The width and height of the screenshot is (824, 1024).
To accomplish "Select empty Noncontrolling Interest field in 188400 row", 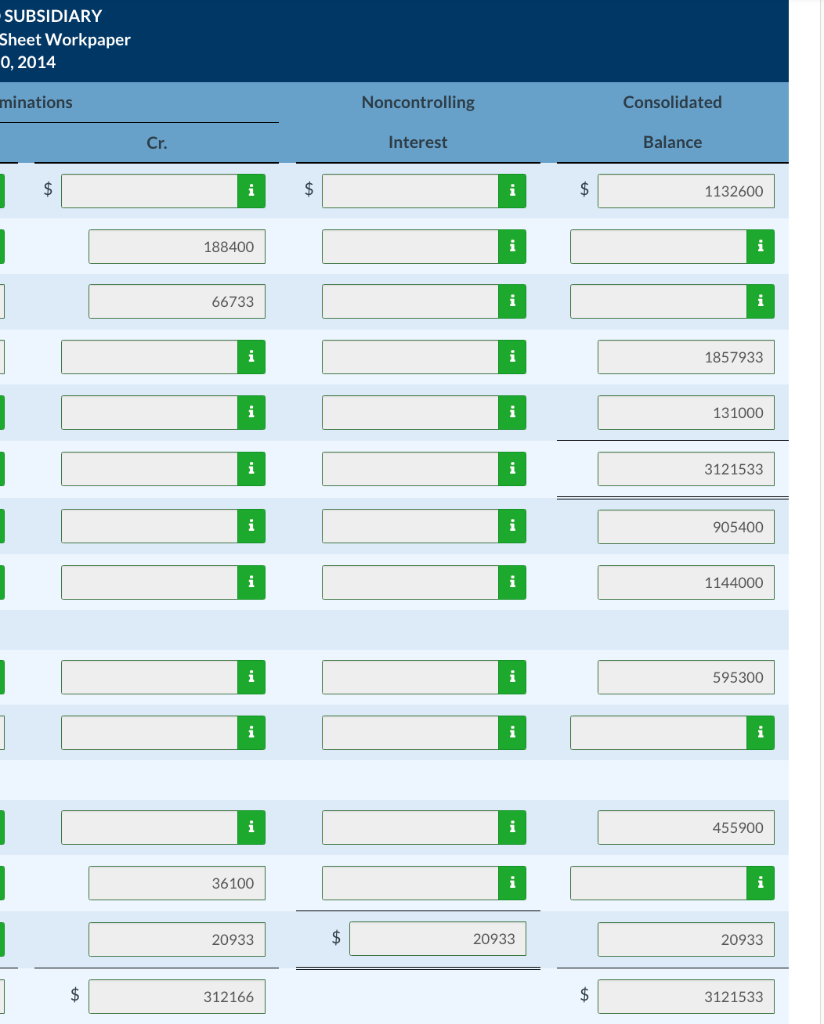I will 410,246.
